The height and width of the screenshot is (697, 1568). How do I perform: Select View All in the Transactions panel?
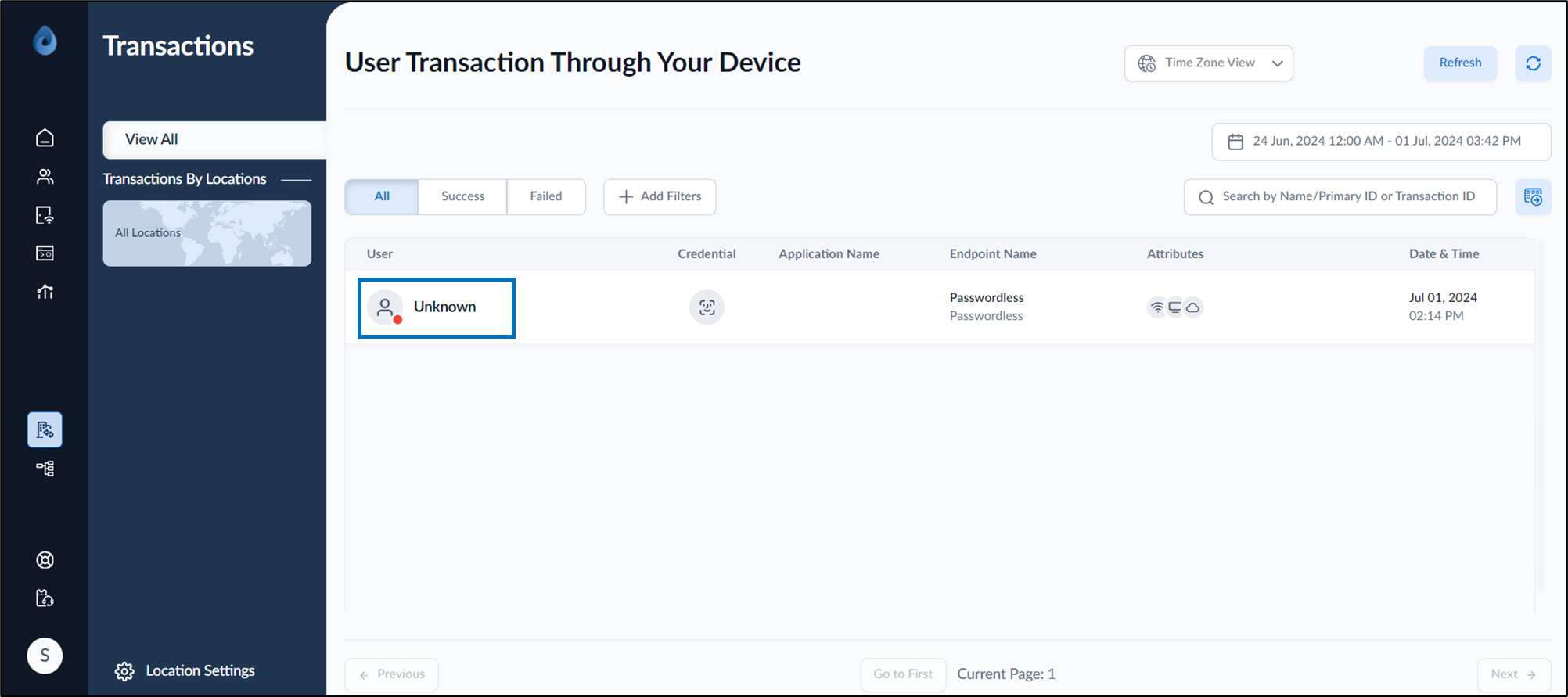click(x=214, y=139)
